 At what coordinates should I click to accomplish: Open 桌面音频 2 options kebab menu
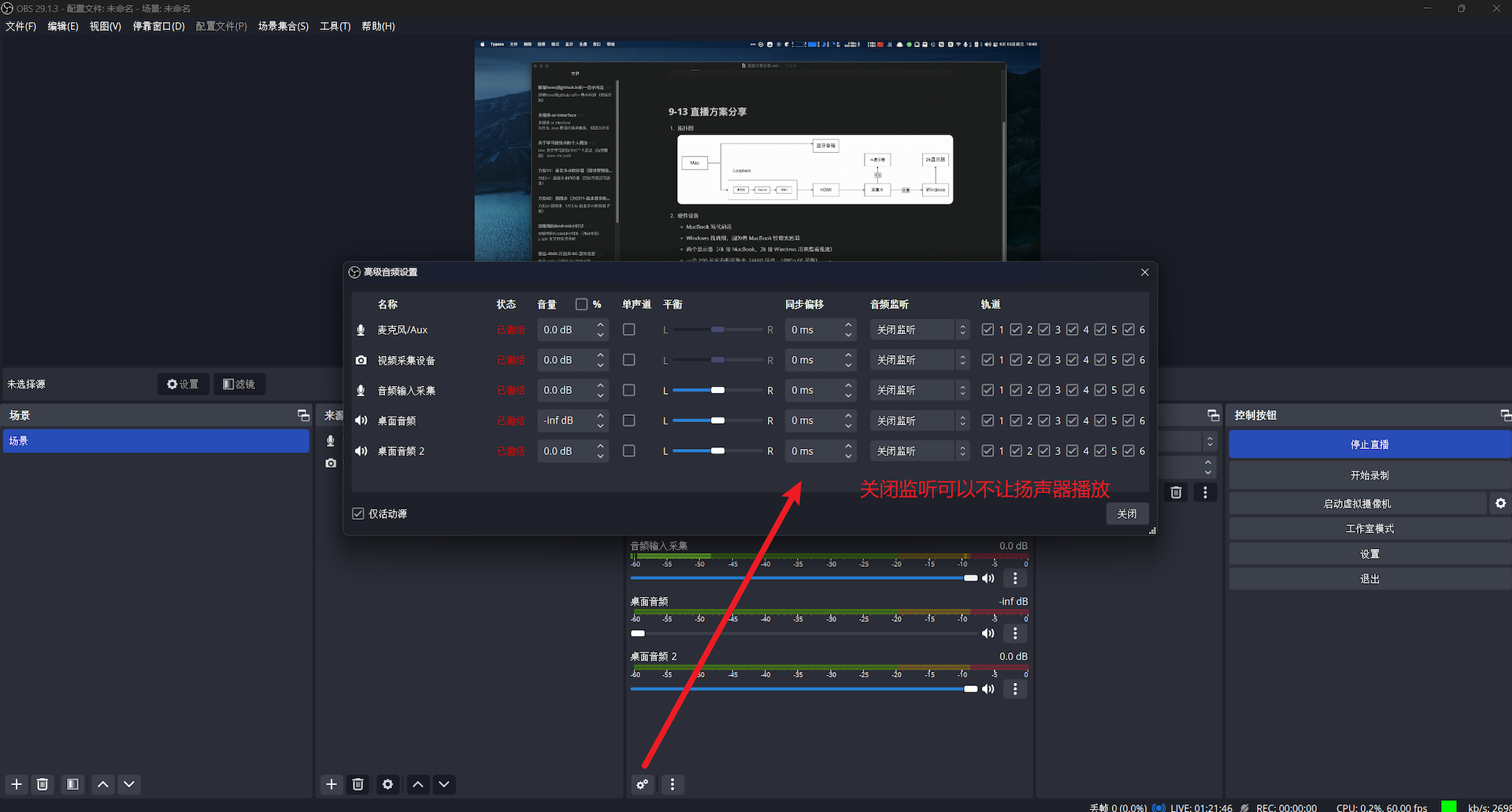[1015, 688]
